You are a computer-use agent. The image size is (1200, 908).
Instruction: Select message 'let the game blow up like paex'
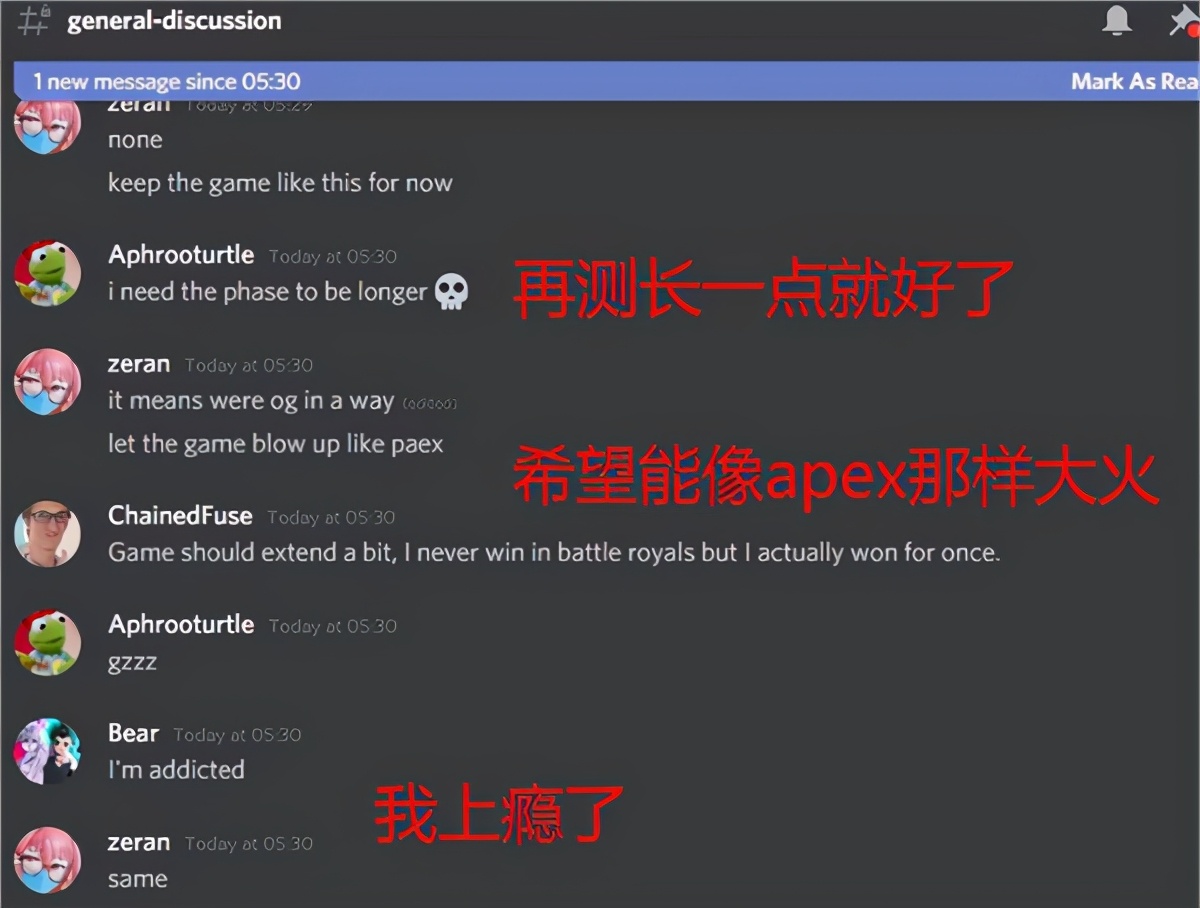pos(275,444)
